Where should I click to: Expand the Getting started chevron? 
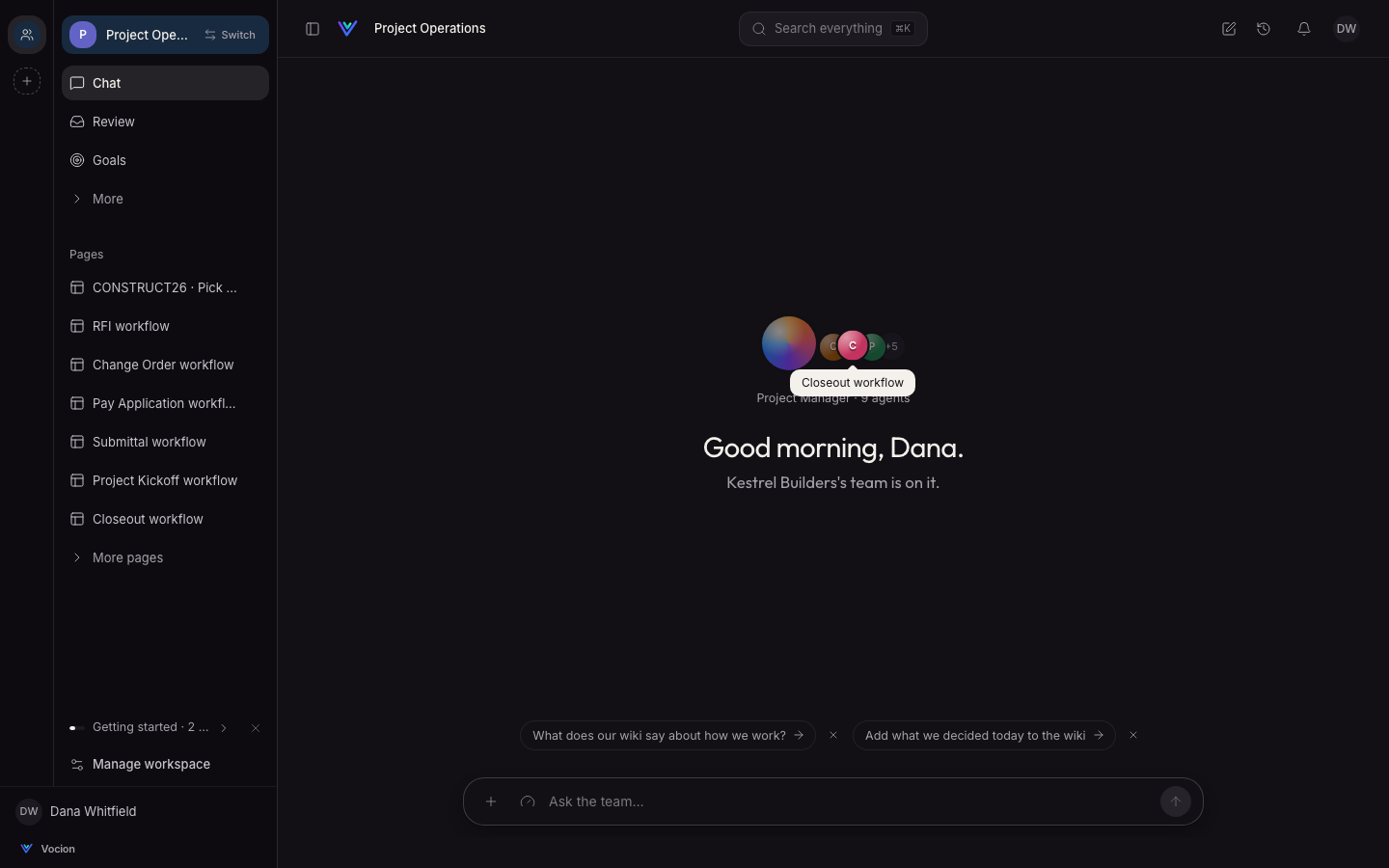click(x=224, y=728)
